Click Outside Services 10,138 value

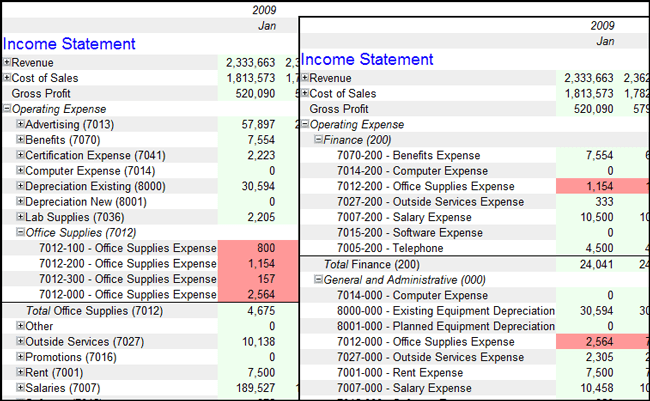pyautogui.click(x=259, y=342)
